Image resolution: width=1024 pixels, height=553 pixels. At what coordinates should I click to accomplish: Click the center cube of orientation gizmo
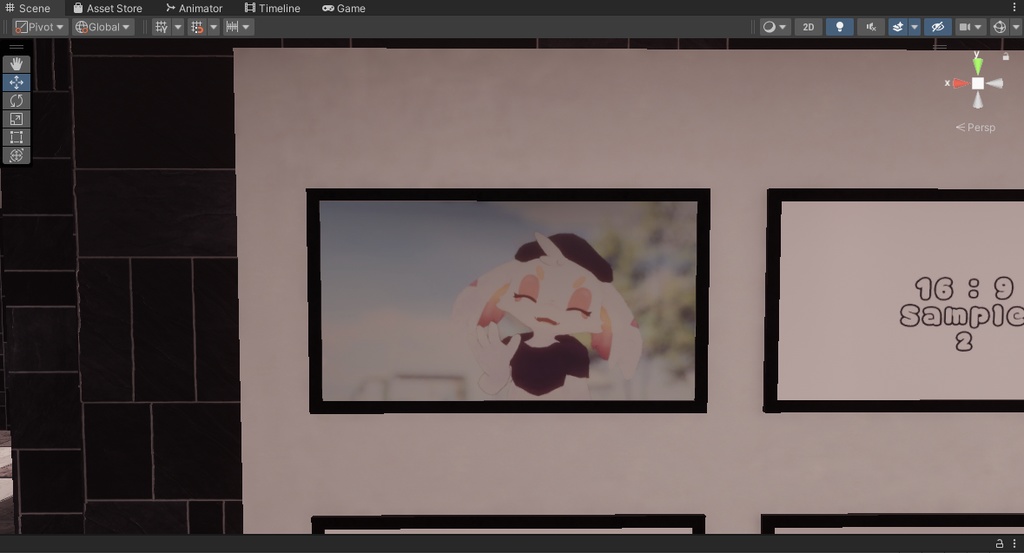[x=978, y=83]
